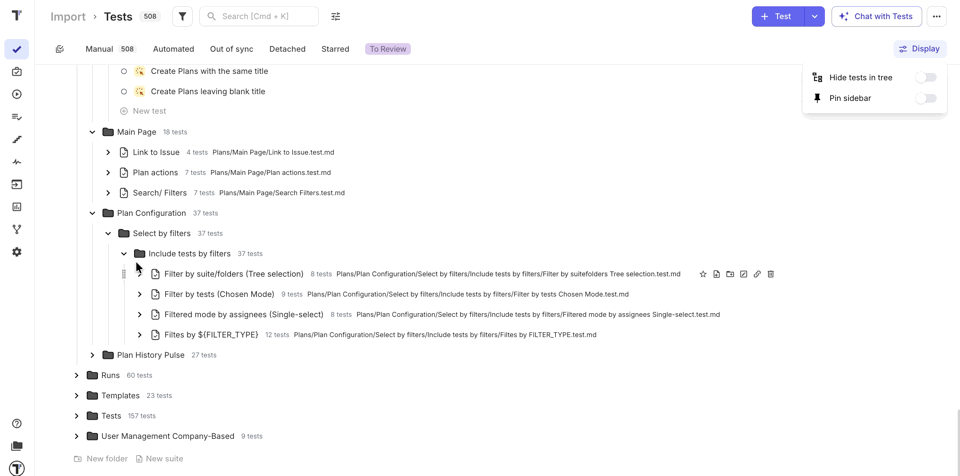960x476 pixels.
Task: Open Settings gear in the sidebar
Action: coord(17,252)
